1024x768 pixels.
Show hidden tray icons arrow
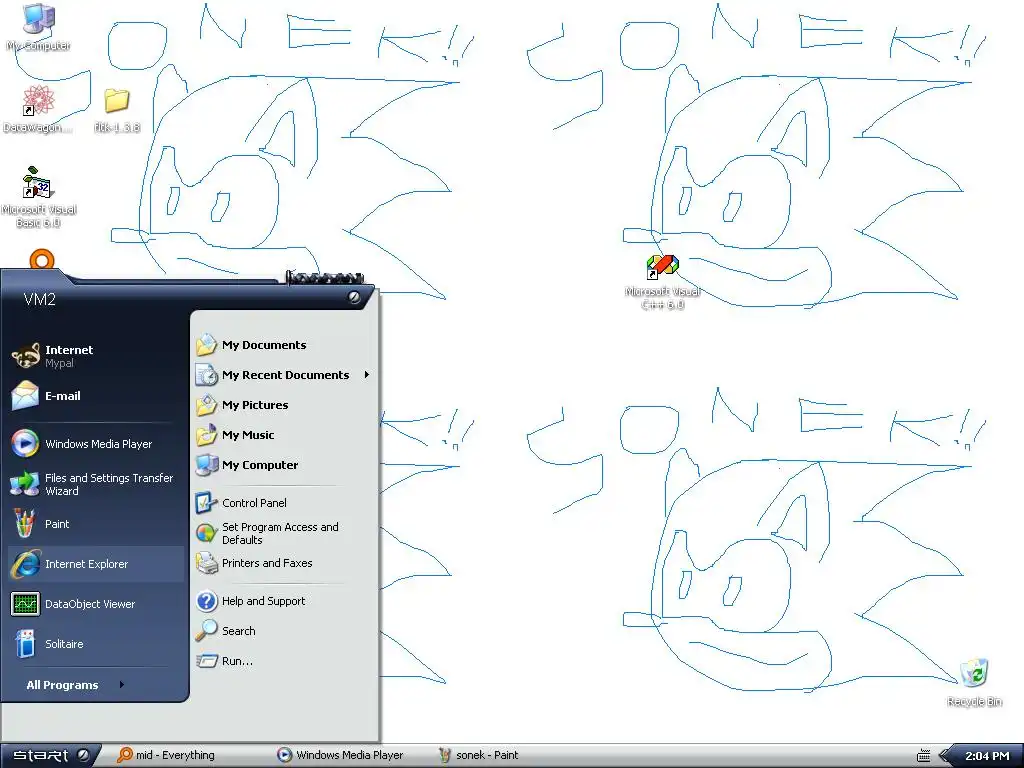(x=945, y=756)
